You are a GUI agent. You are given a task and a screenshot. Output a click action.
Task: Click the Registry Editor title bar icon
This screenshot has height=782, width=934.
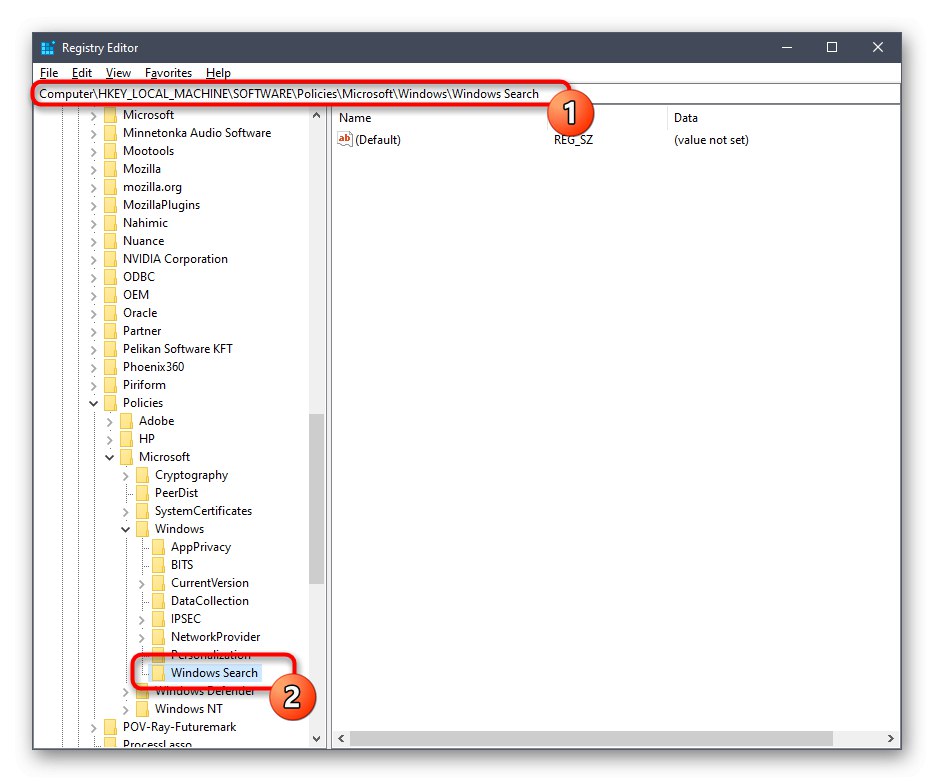(x=48, y=48)
